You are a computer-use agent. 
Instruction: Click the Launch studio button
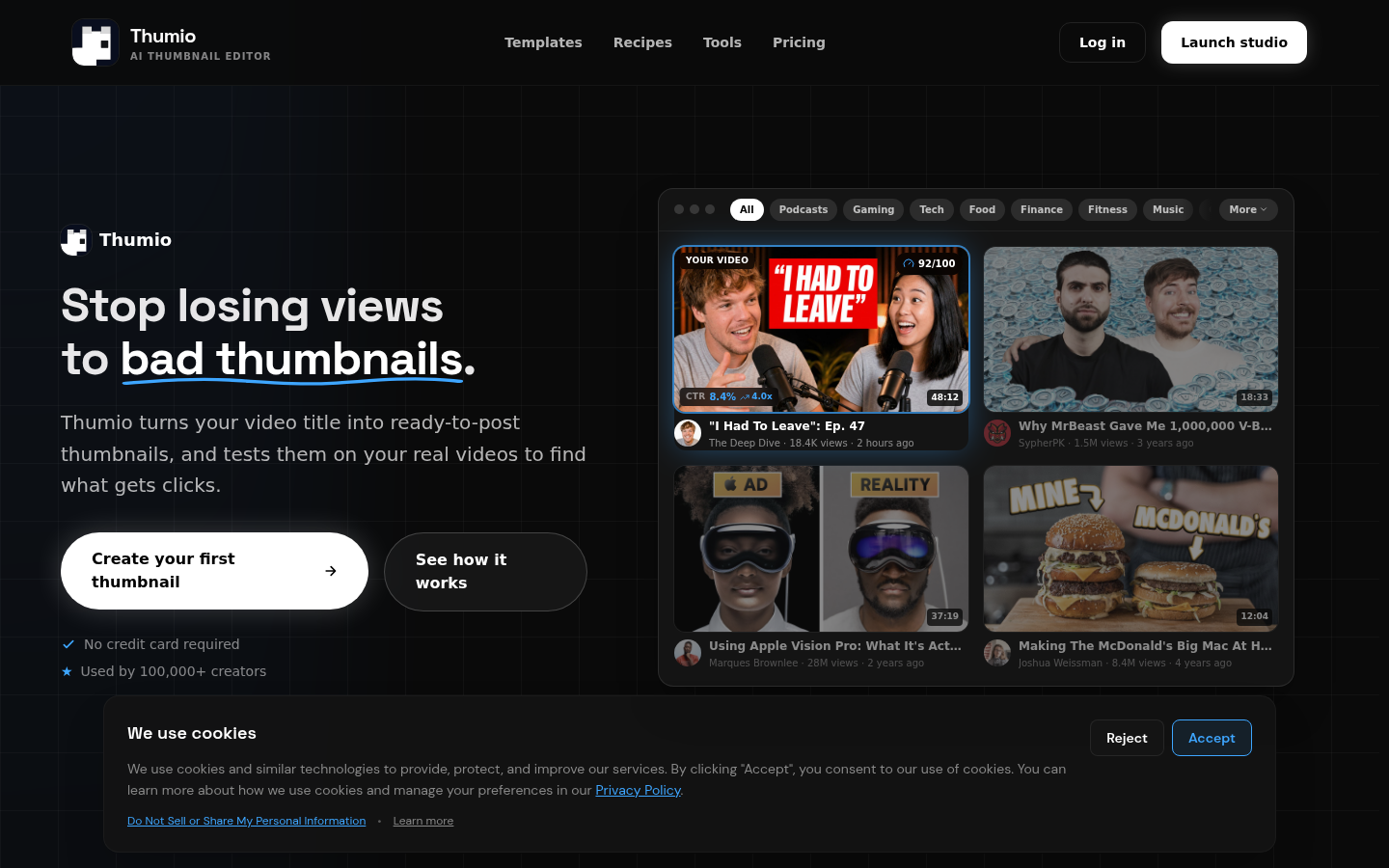point(1234,42)
